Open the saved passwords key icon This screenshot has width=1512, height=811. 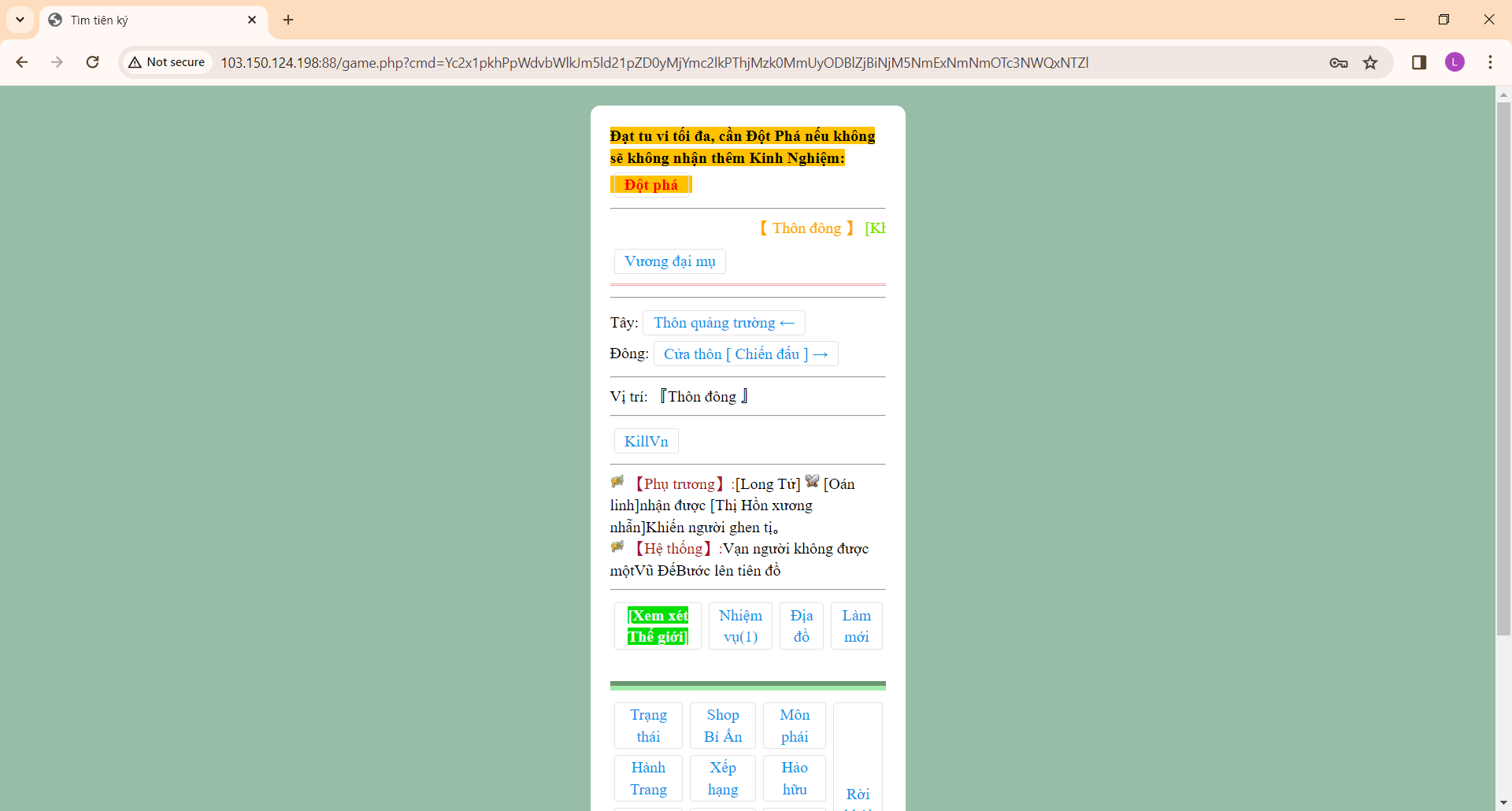(1339, 62)
